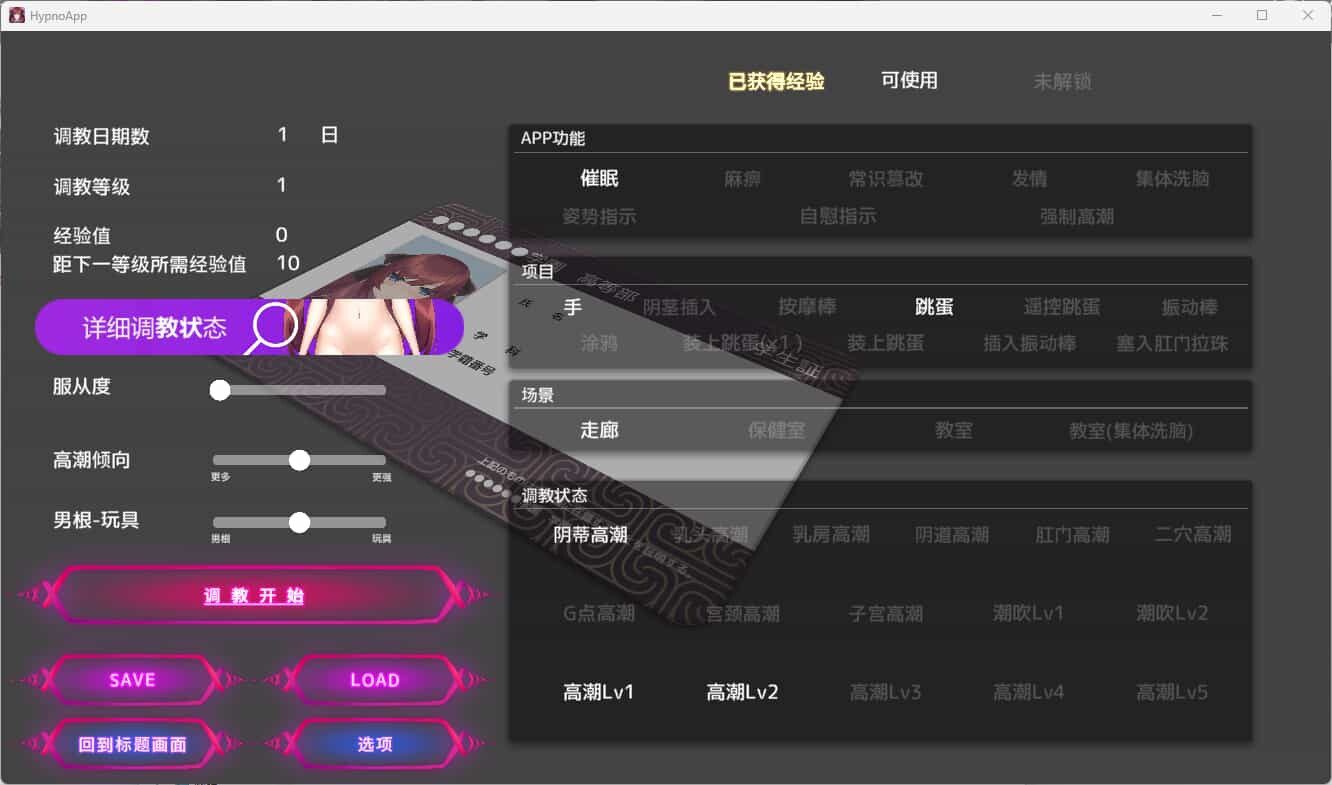Image resolution: width=1332 pixels, height=785 pixels.
Task: Click the LOAD button
Action: pos(375,680)
